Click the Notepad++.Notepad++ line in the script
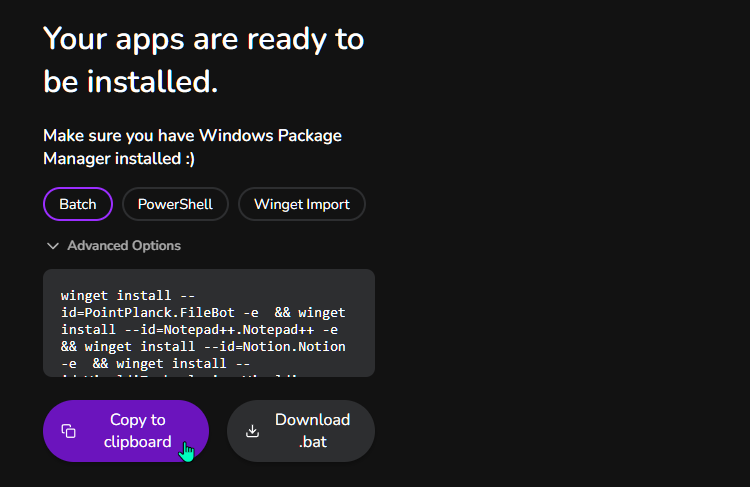The height and width of the screenshot is (487, 750). coord(199,330)
